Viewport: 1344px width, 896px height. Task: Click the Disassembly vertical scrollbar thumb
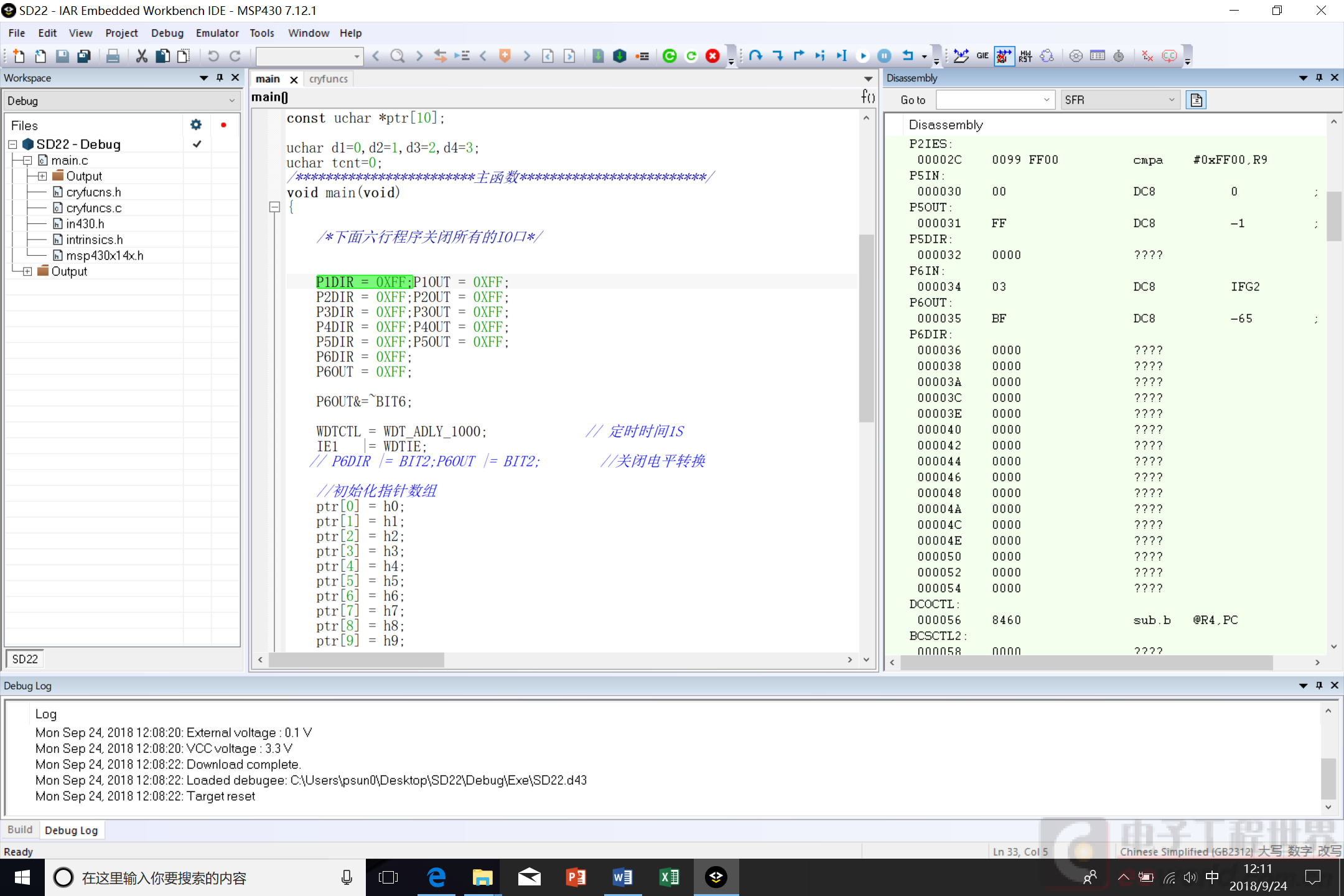tap(1333, 216)
